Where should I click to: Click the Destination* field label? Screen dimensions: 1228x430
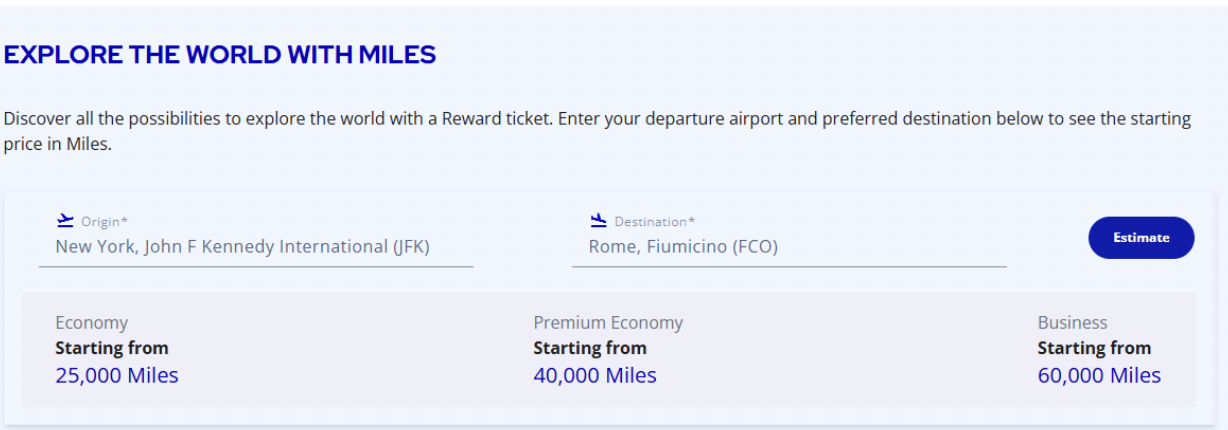(654, 222)
